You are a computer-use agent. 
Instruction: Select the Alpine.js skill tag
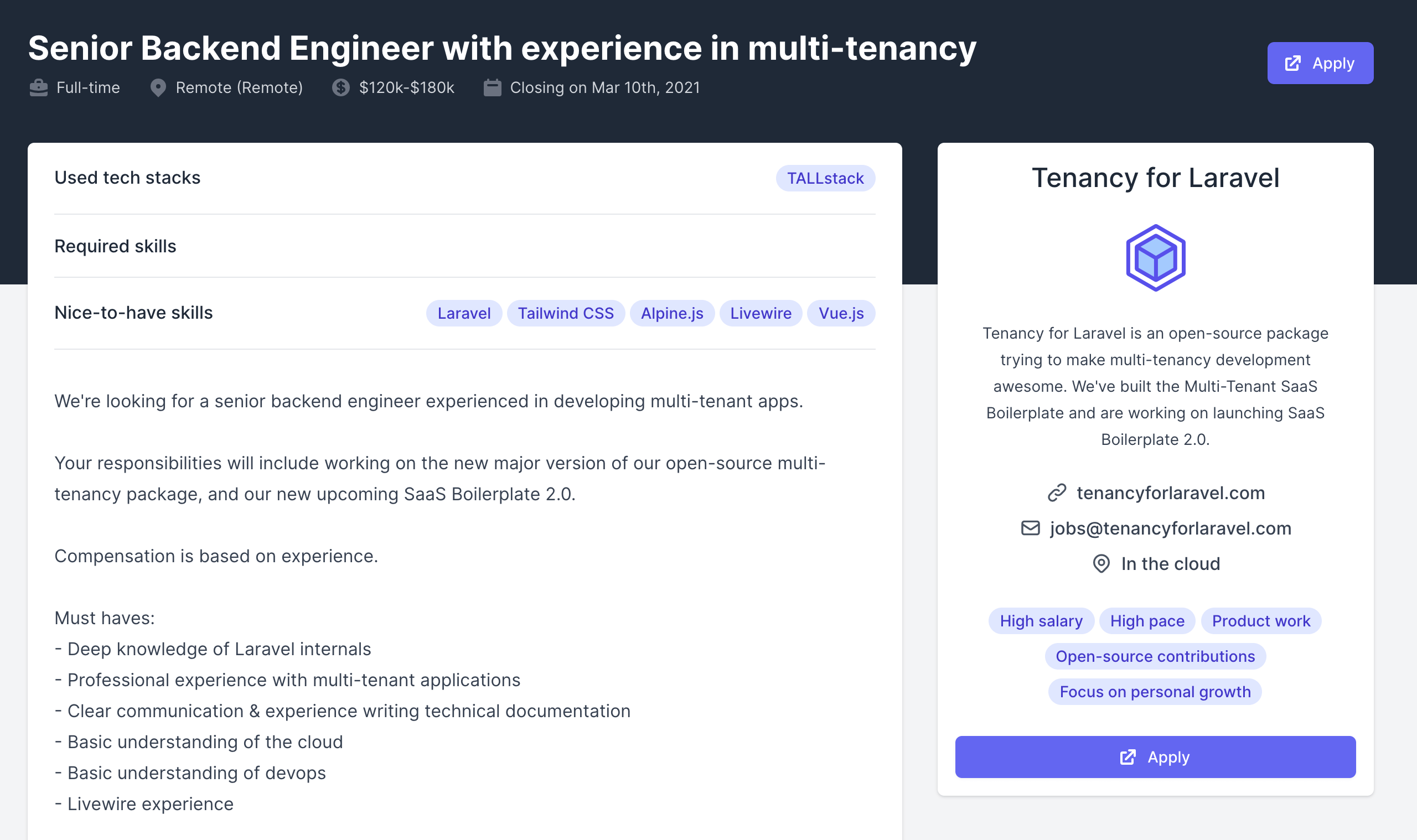pyautogui.click(x=671, y=313)
